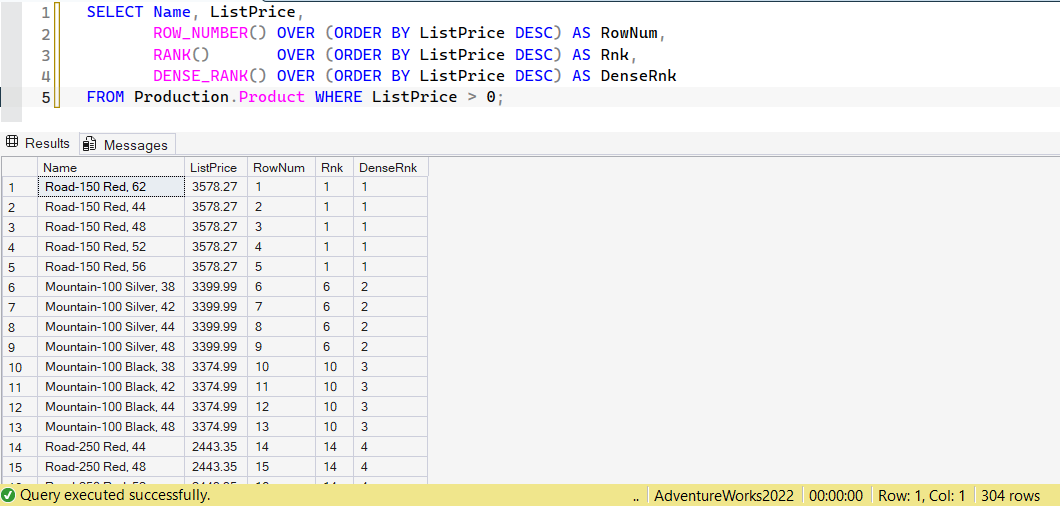Click Production.Product on line 5
Screen dimensions: 1060x506
220,97
